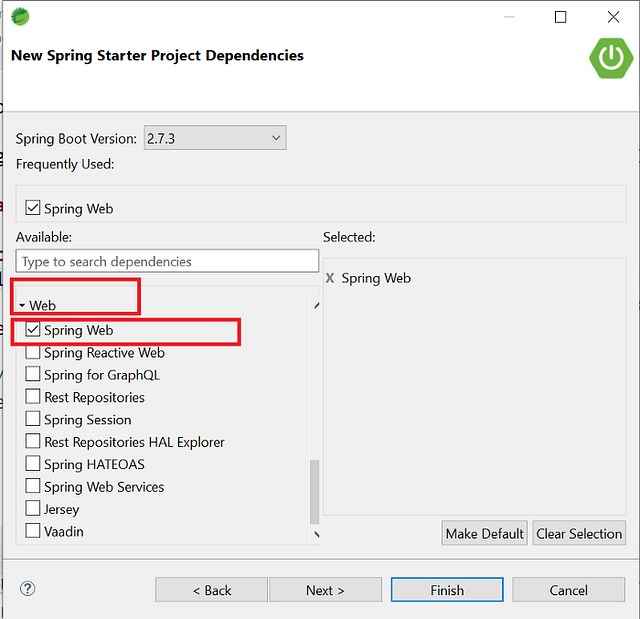The image size is (640, 619).
Task: Uncheck Spring Web under Frequently Used
Action: pyautogui.click(x=33, y=208)
